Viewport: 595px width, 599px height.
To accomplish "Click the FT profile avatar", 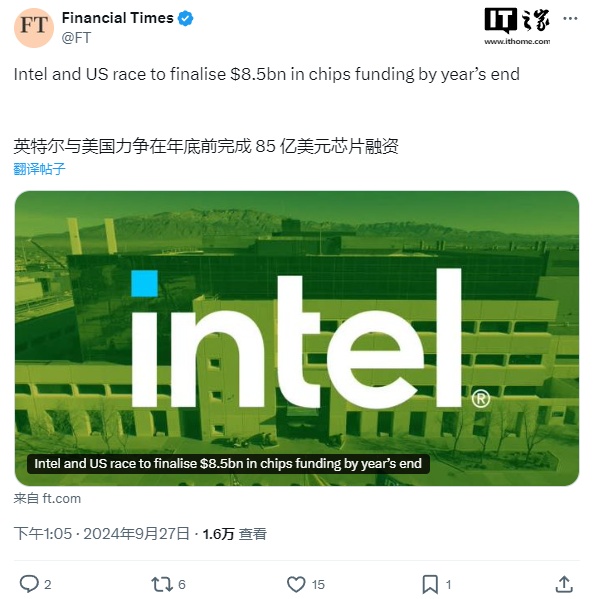I will (34, 28).
